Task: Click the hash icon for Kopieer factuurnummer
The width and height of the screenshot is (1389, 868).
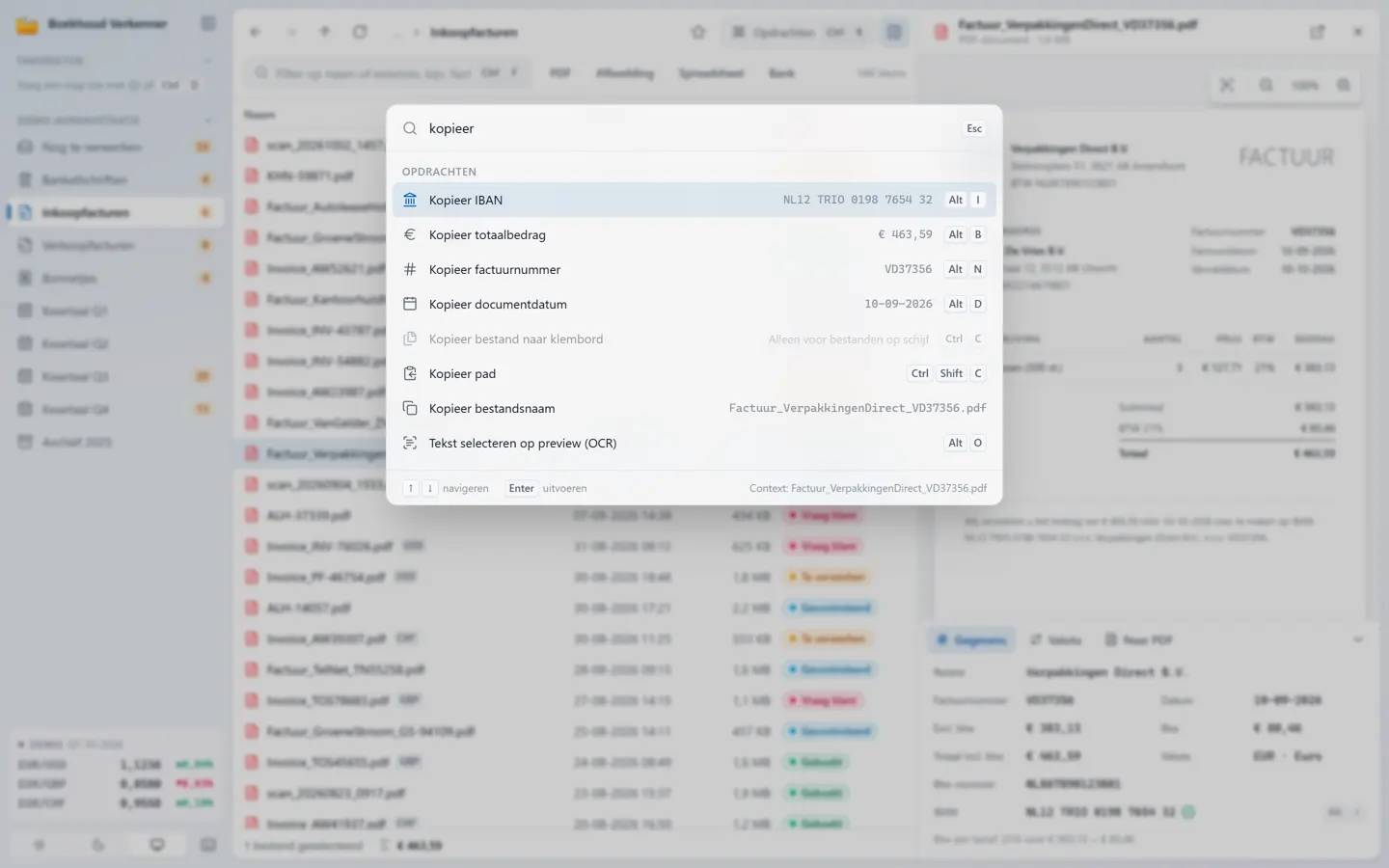Action: [x=410, y=269]
